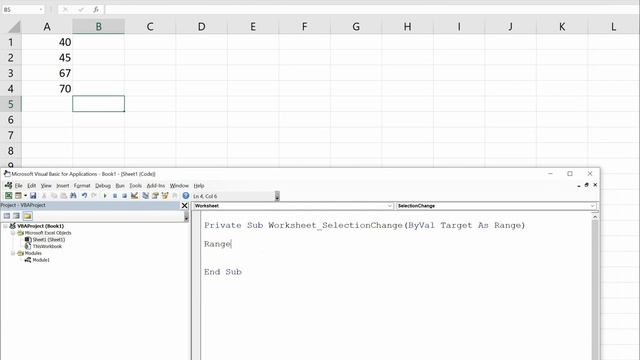
Task: Open the Help menu in VBA editor
Action: pyautogui.click(x=199, y=186)
